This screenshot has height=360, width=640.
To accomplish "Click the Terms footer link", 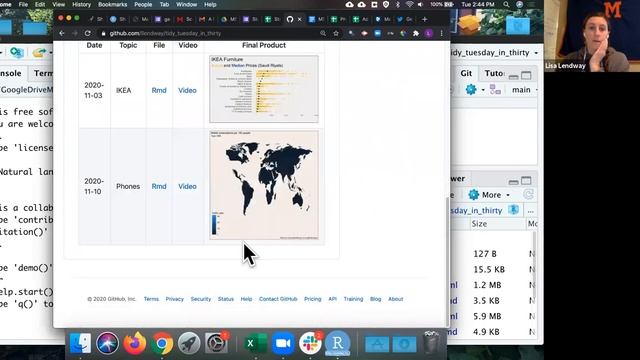I will 151,299.
